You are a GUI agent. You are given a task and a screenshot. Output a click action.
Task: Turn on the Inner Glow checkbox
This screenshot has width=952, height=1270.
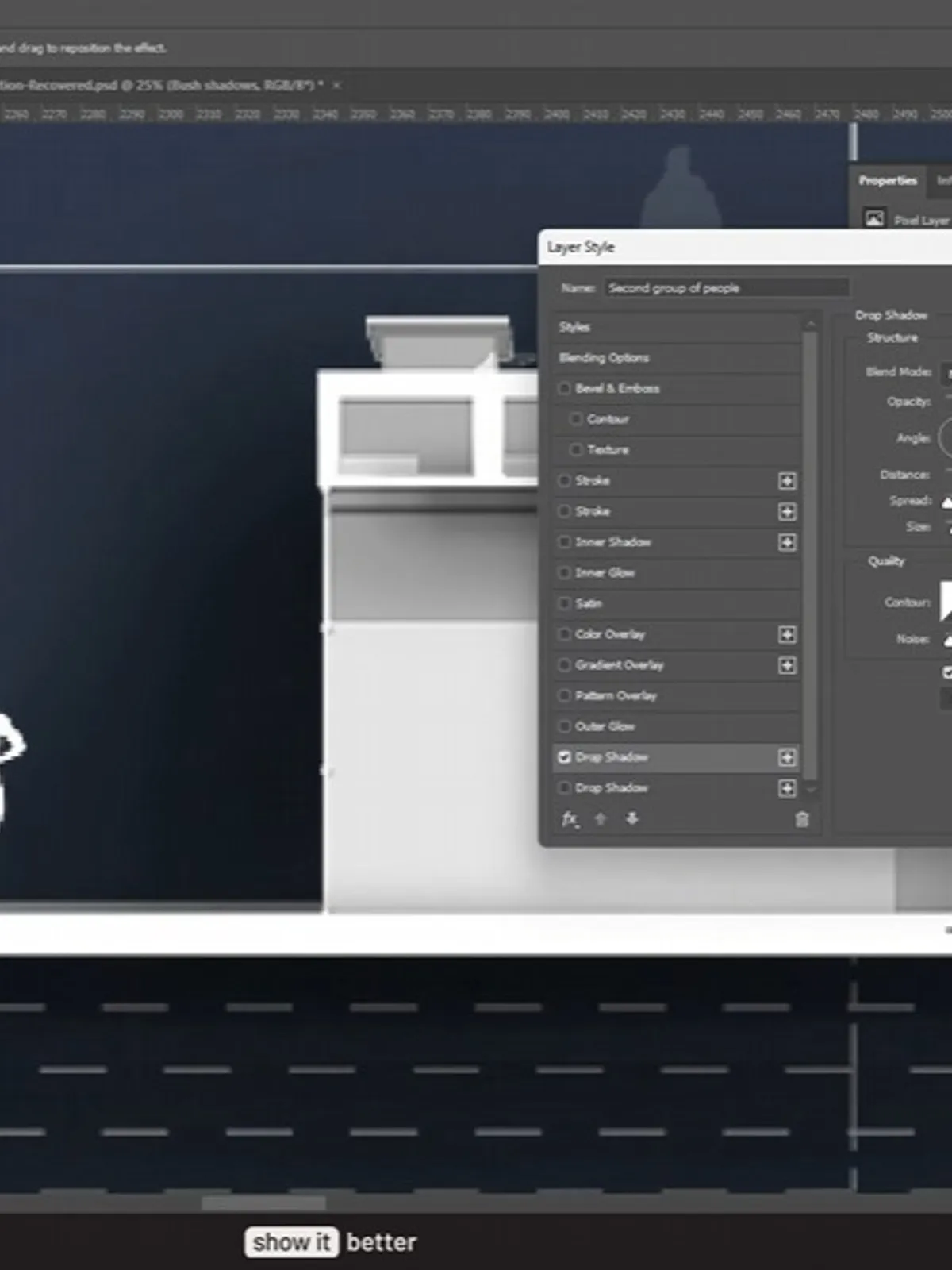coord(564,572)
